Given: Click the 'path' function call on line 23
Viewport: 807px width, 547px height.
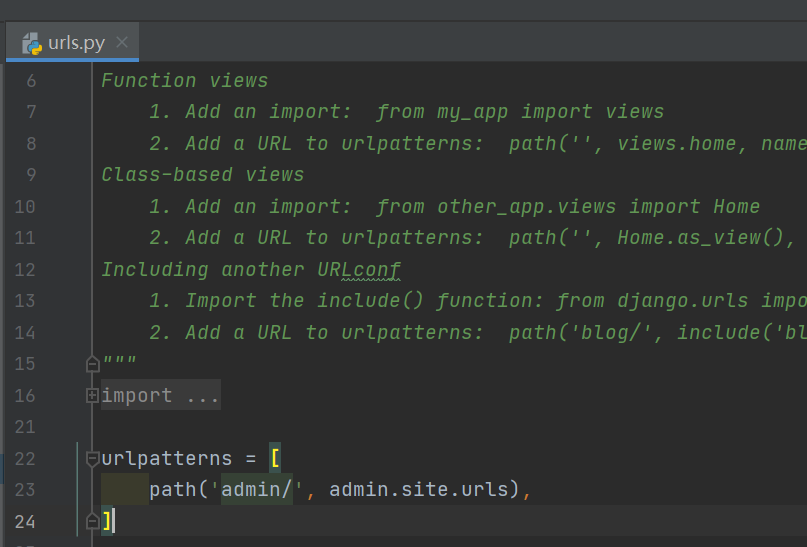Looking at the screenshot, I should click(x=172, y=490).
